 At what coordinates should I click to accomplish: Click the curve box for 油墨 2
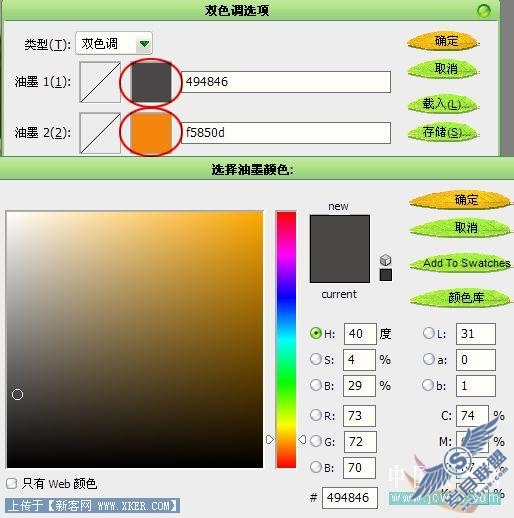[x=100, y=133]
